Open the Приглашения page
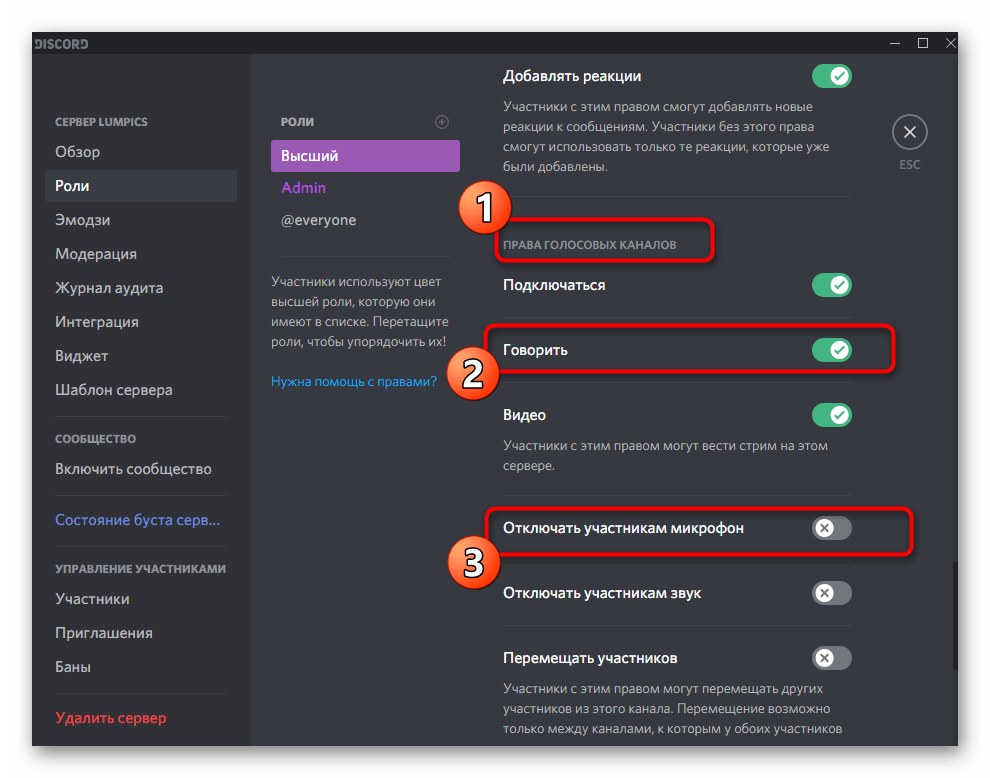 click(141, 633)
